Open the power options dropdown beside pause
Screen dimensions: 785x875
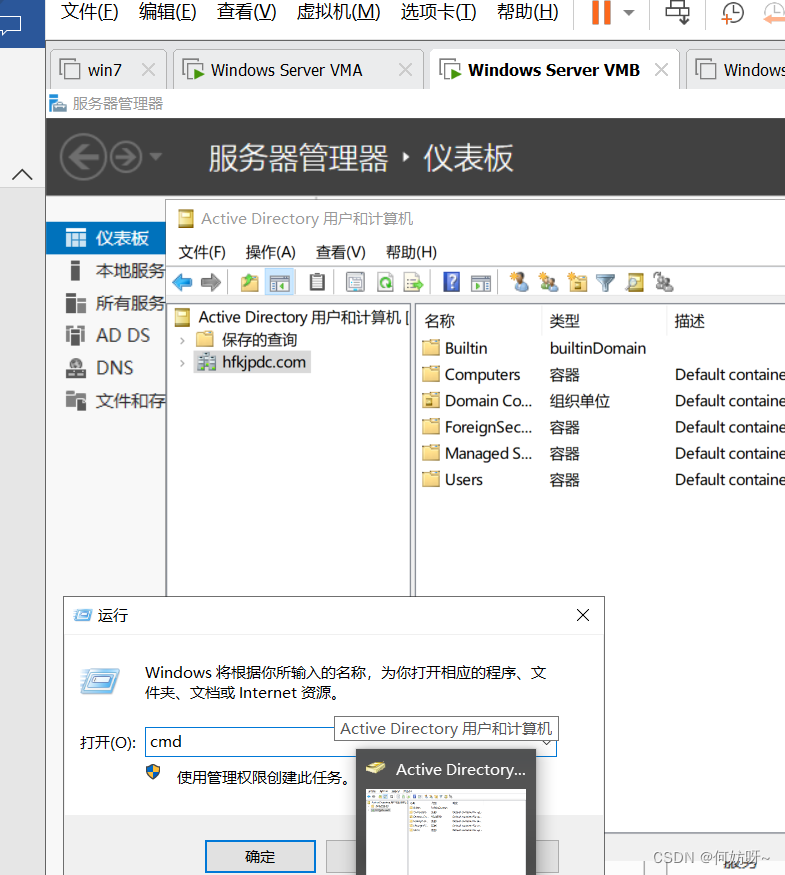click(x=629, y=13)
